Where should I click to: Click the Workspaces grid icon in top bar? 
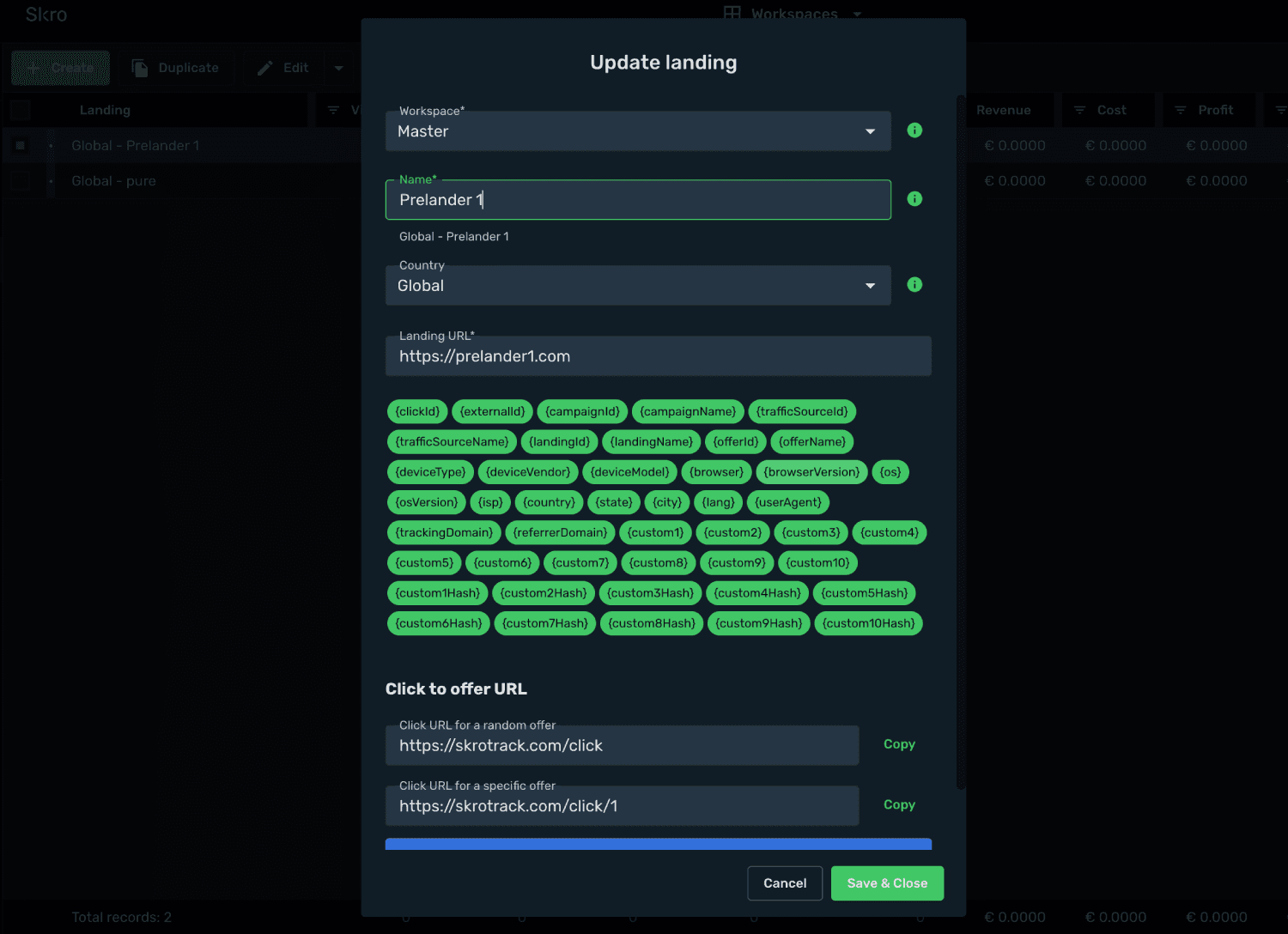pos(732,13)
